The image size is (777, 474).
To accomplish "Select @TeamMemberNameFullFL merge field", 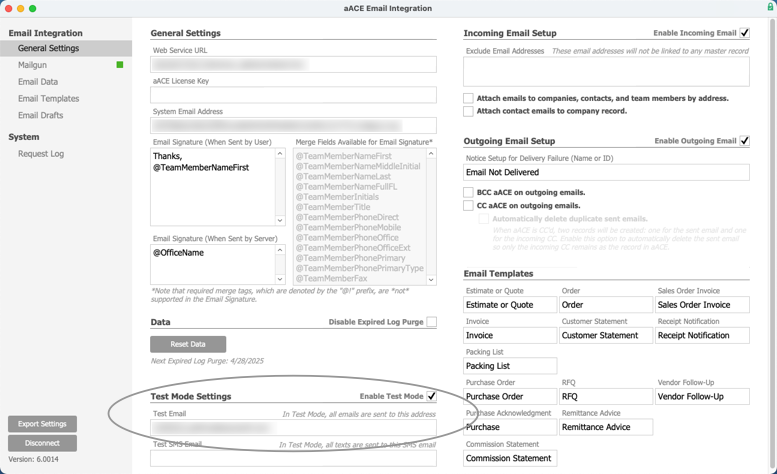I will click(346, 187).
